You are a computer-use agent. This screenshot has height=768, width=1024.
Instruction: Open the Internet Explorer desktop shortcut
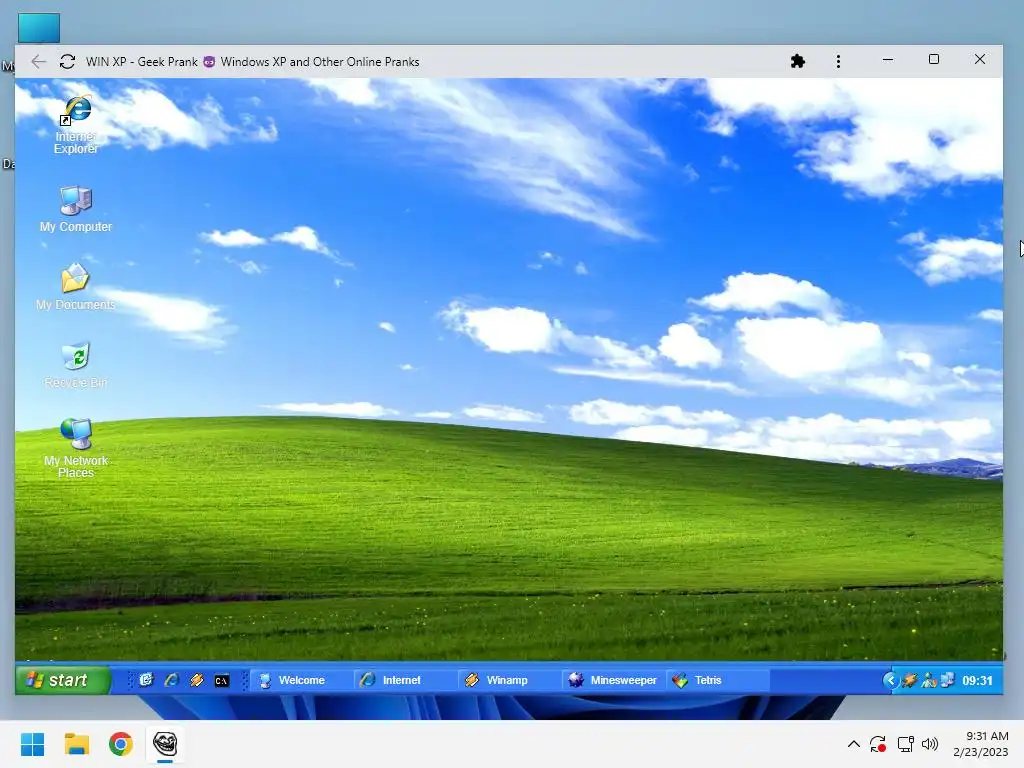point(76,124)
